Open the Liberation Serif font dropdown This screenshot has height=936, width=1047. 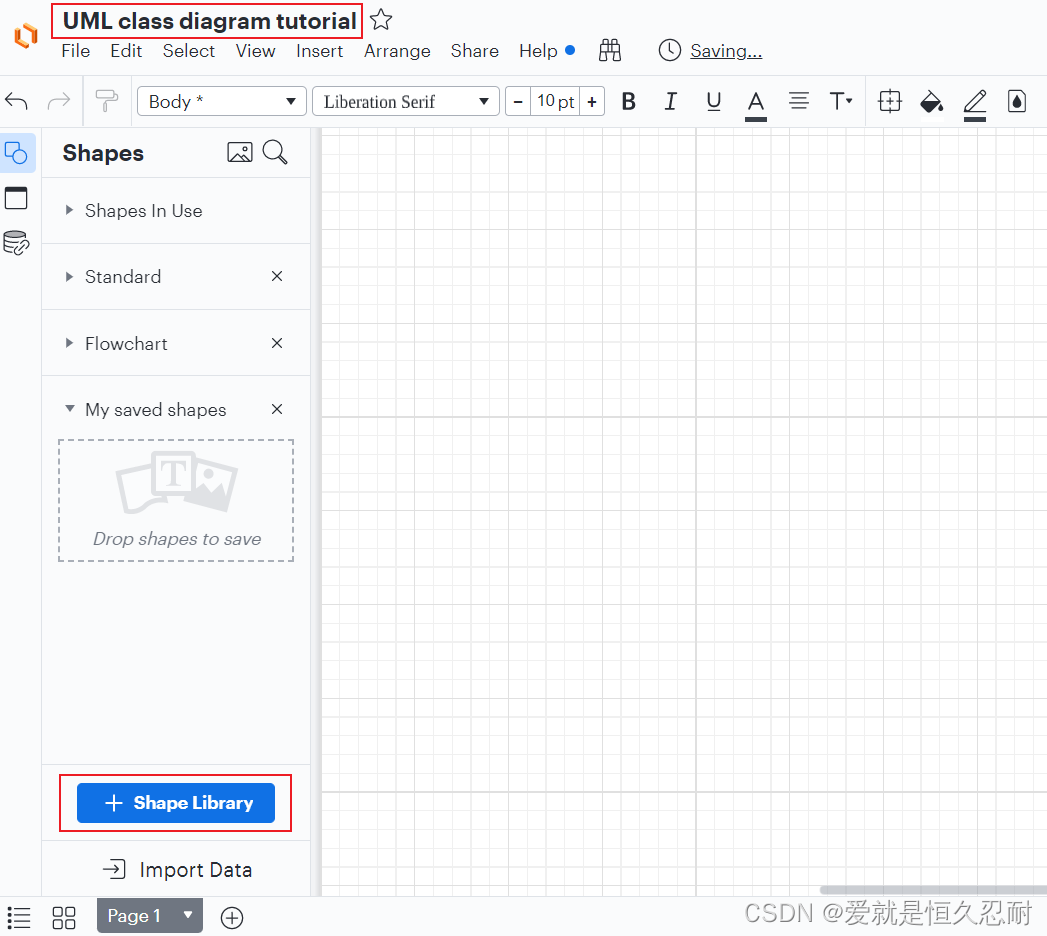[406, 101]
